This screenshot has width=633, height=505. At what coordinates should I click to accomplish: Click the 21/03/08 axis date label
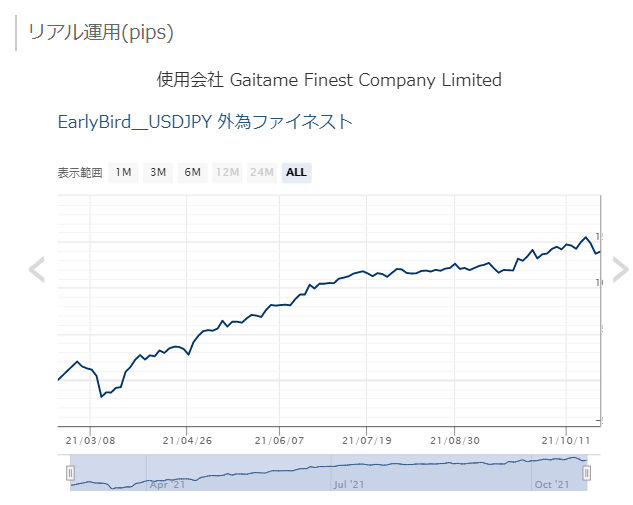[91, 440]
